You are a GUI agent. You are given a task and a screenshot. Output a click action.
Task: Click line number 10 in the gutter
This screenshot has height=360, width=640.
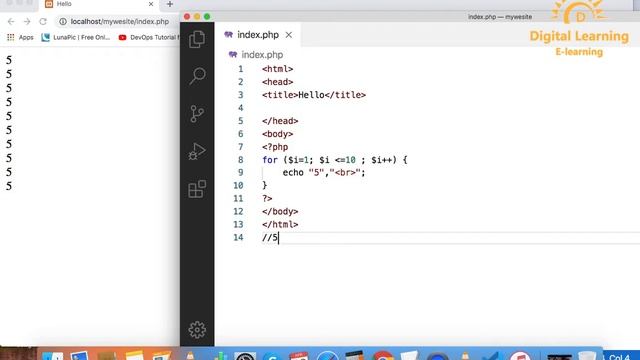coord(238,186)
